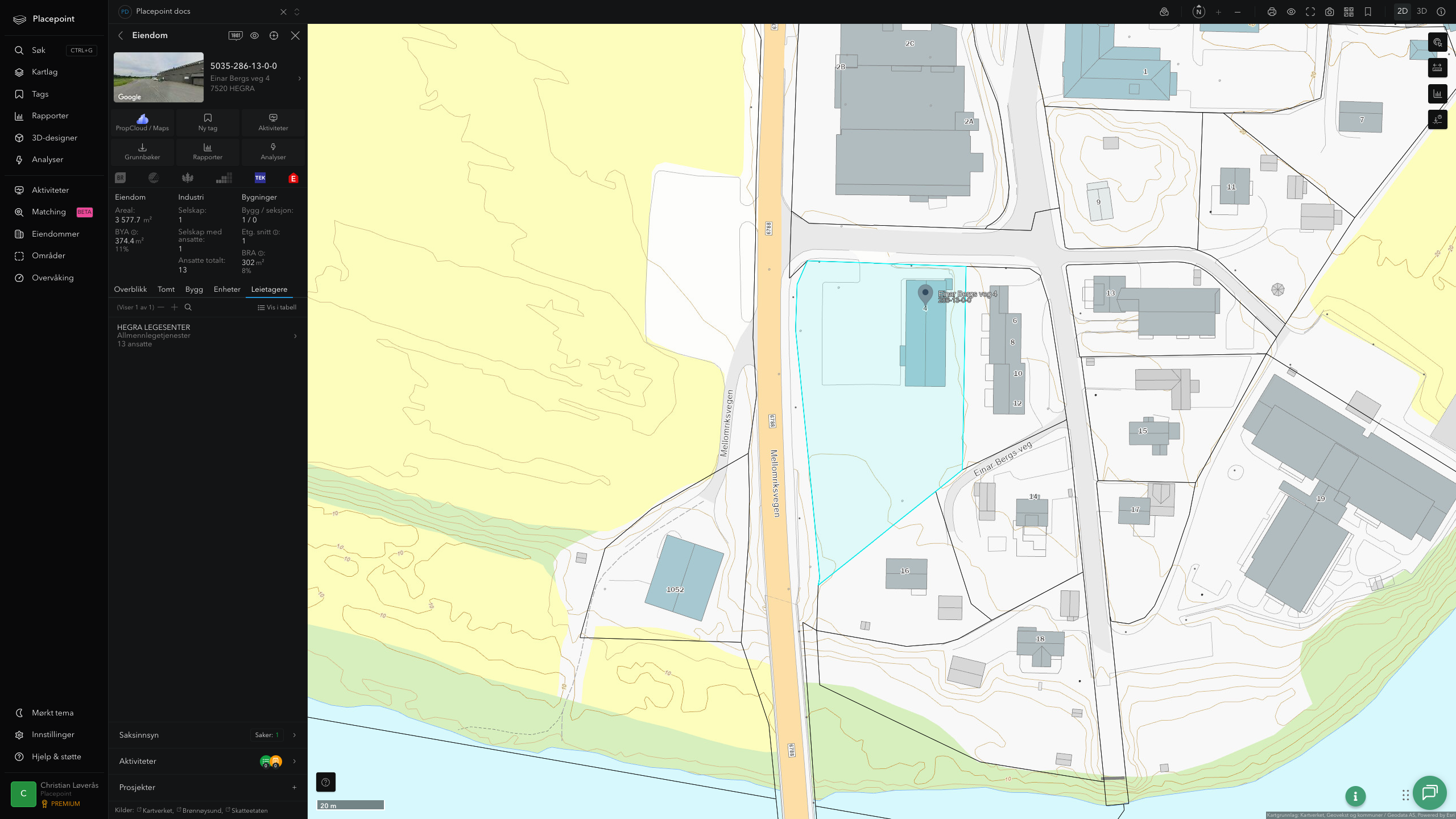
Task: Activate the measure ruler tool
Action: [1437, 68]
